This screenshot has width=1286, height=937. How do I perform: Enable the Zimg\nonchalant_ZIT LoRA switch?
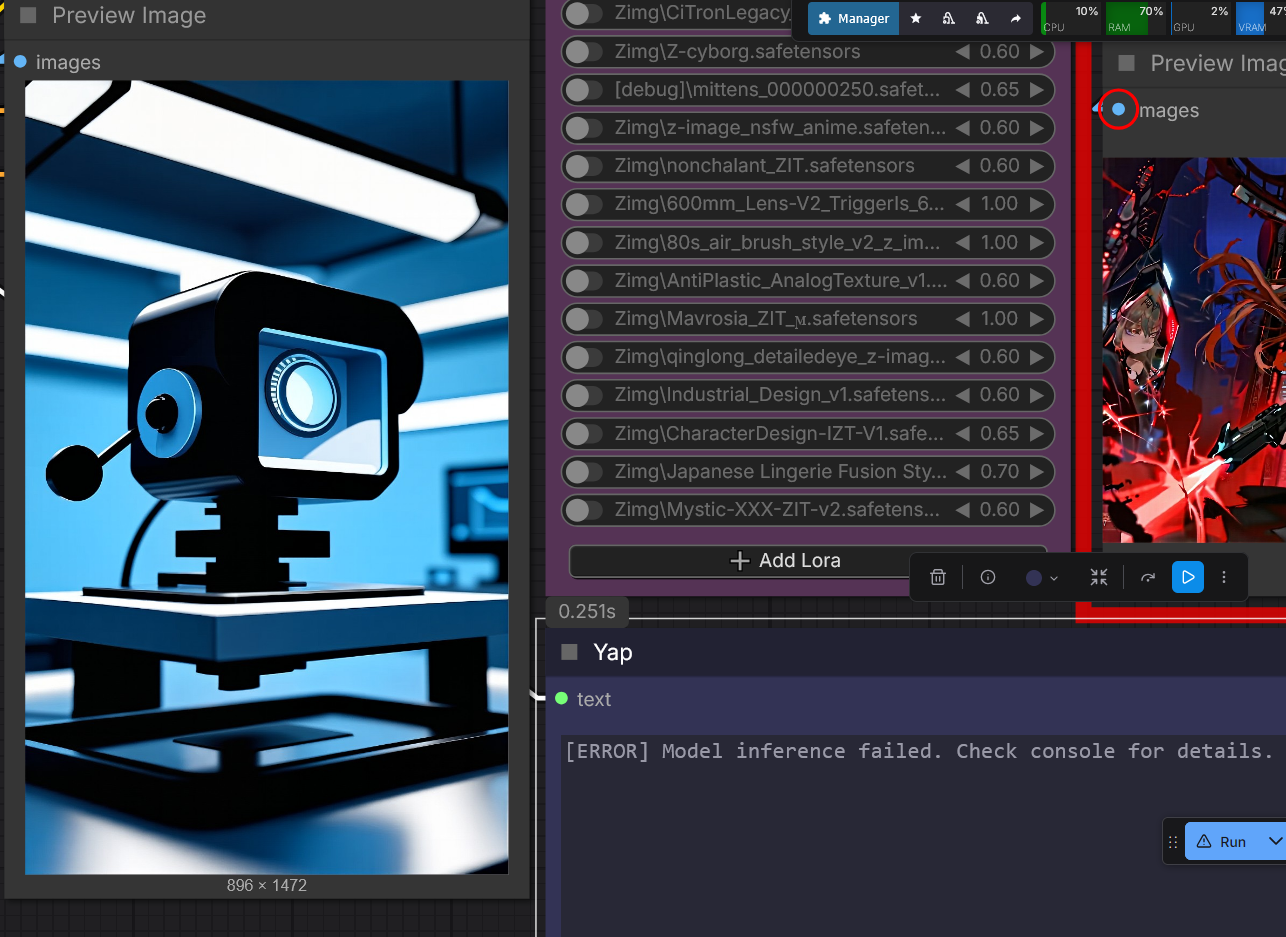(583, 166)
